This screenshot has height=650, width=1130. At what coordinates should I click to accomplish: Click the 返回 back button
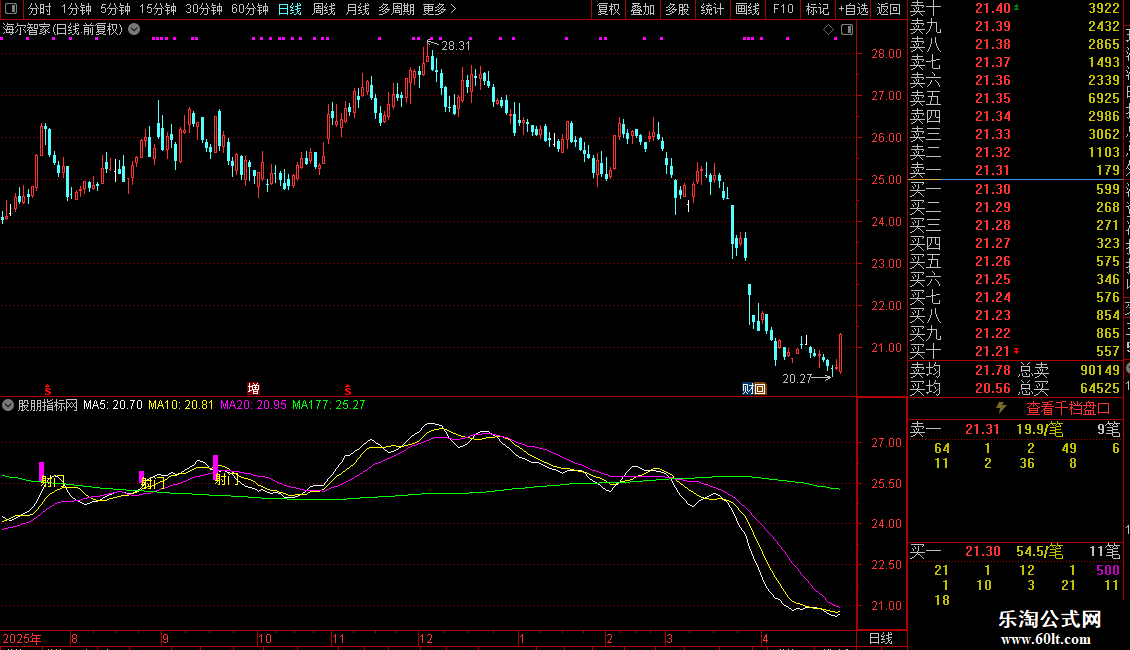[x=889, y=9]
